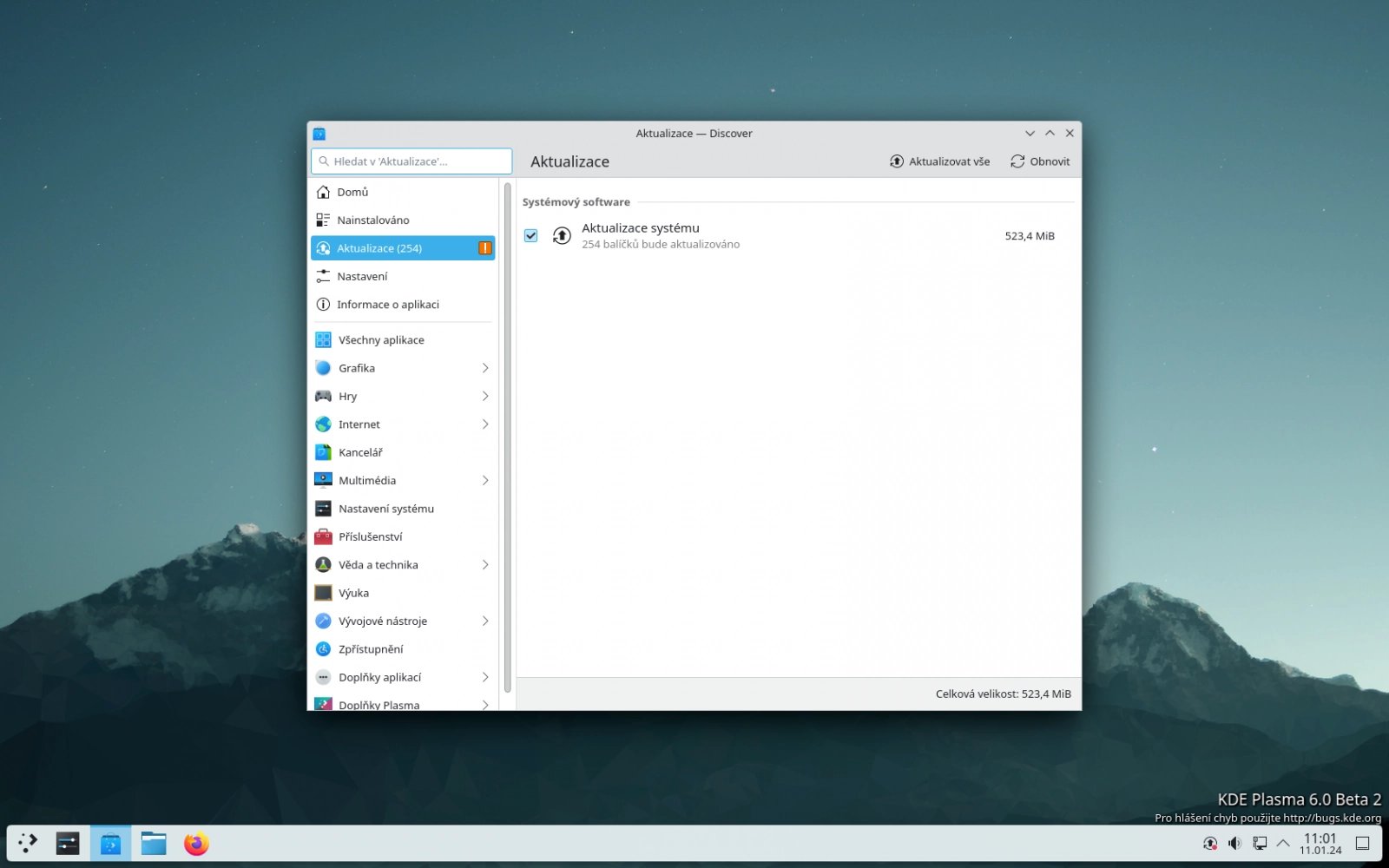
Task: Click the 523,4 MiB size value
Action: coord(1030,236)
